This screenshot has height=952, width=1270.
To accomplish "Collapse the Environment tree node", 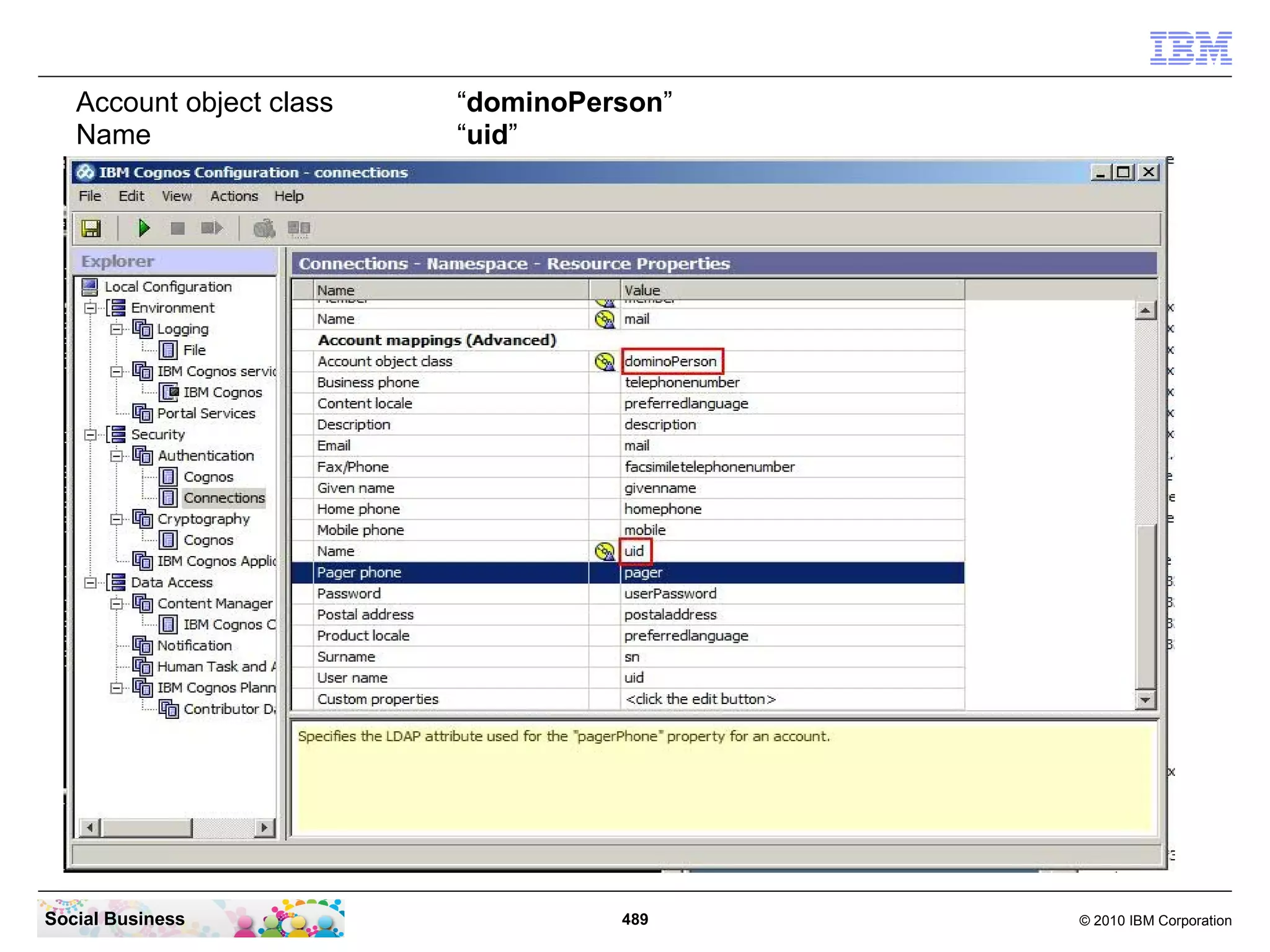I will coord(91,308).
